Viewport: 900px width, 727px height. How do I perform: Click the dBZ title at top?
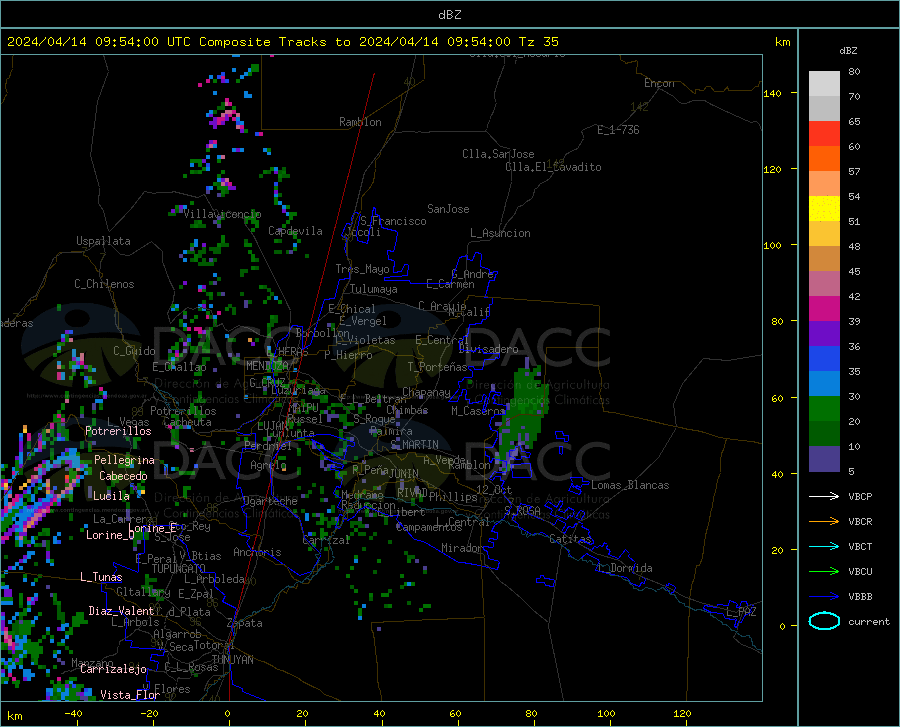pos(449,15)
